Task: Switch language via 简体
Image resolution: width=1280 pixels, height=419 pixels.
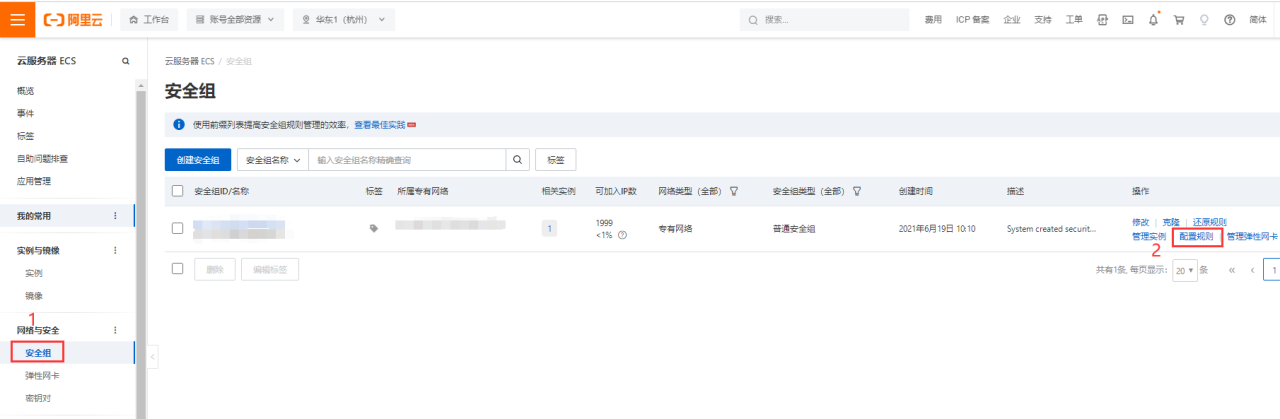Action: tap(1258, 20)
